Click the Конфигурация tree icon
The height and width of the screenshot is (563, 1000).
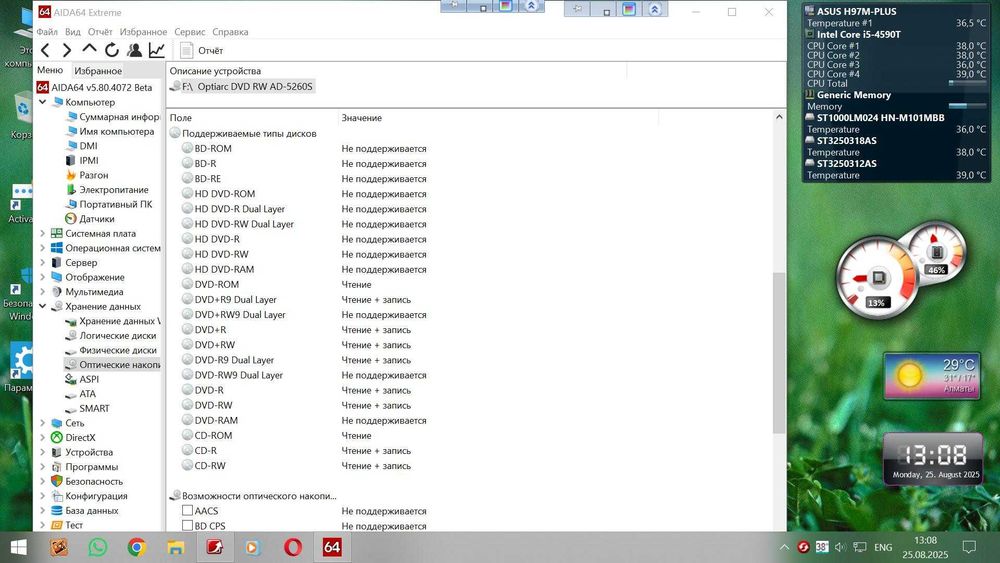point(57,496)
